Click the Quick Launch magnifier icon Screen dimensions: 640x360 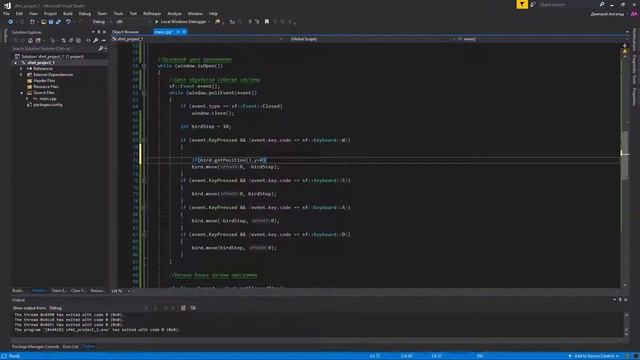pos(602,4)
